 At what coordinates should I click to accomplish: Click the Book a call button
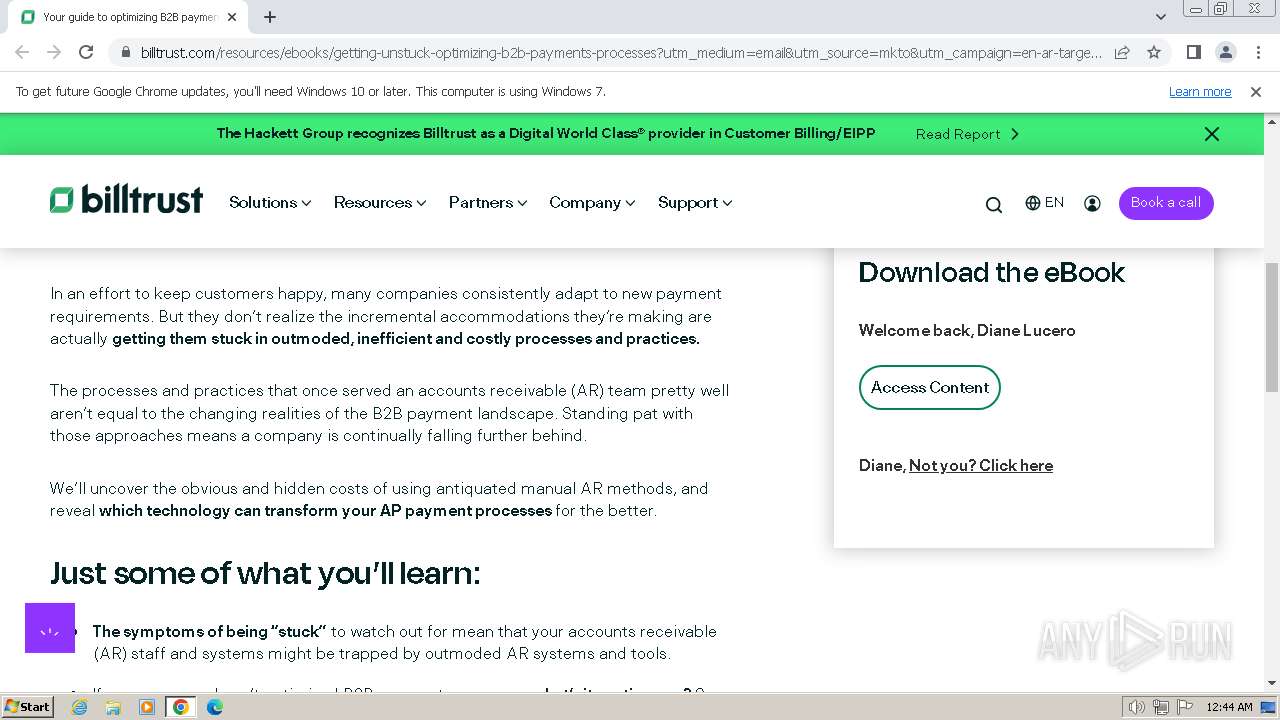[x=1166, y=203]
